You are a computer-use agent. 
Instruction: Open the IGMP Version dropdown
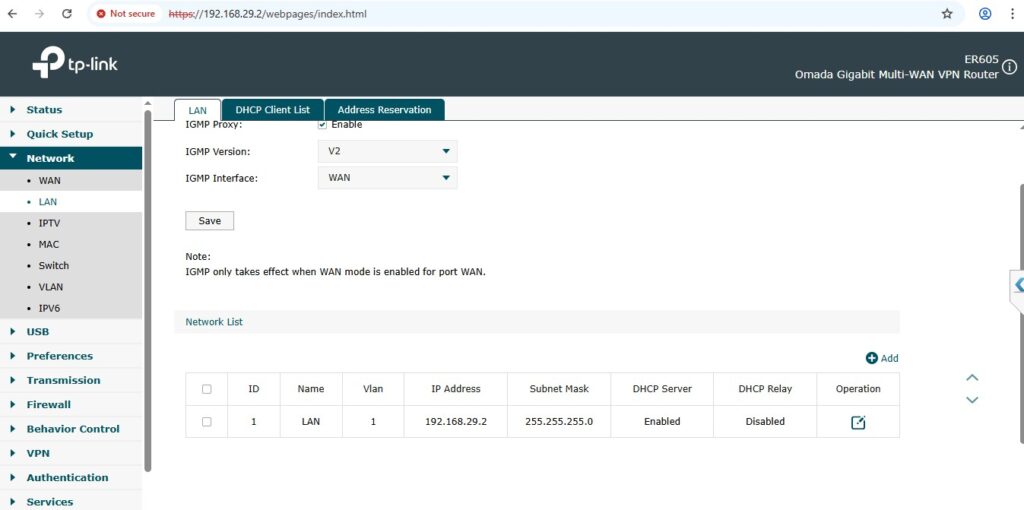(x=387, y=152)
